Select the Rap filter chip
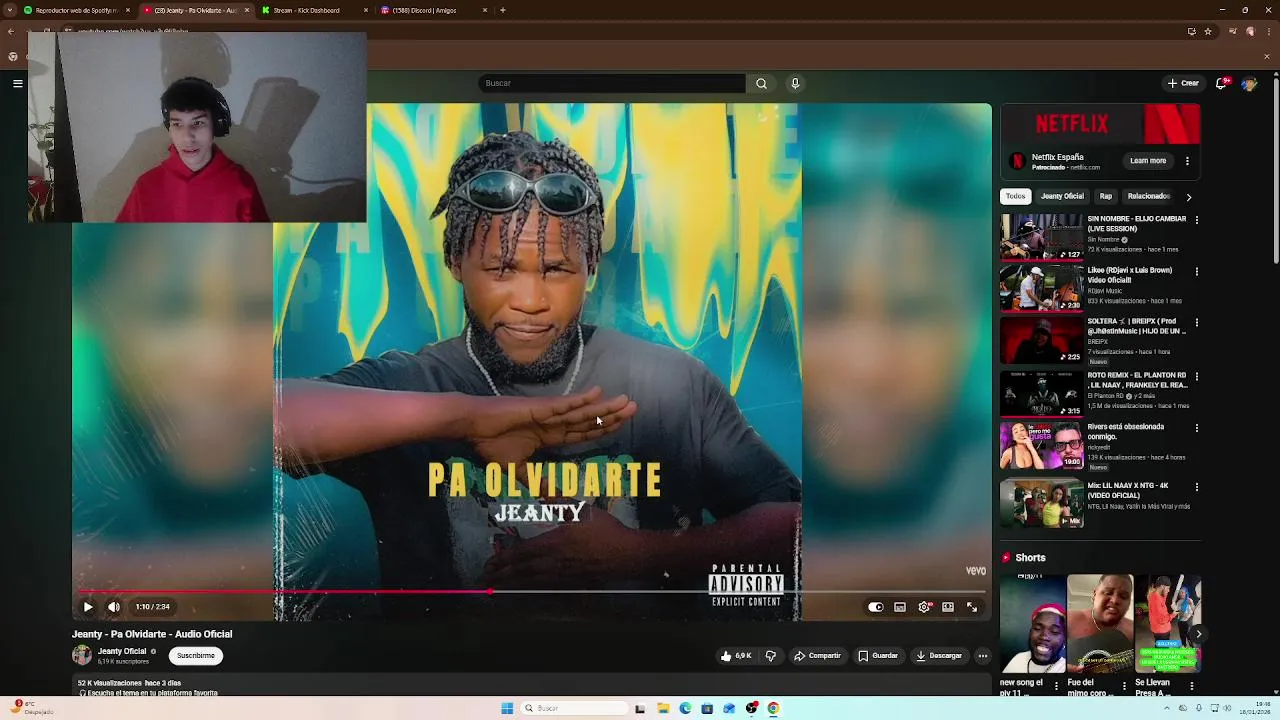Image resolution: width=1280 pixels, height=720 pixels. 1106,196
